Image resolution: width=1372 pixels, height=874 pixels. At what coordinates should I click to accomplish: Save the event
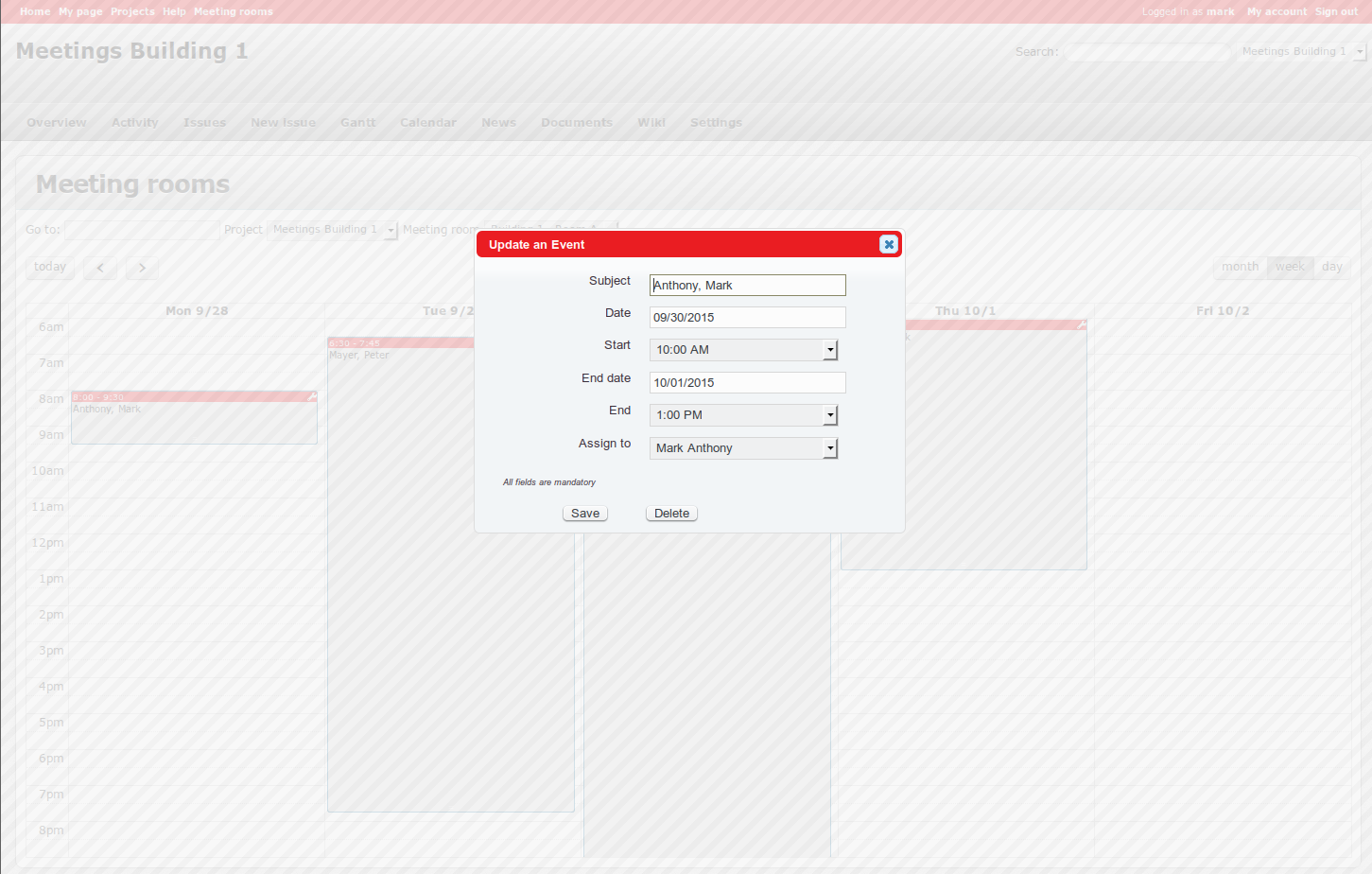[x=585, y=514]
